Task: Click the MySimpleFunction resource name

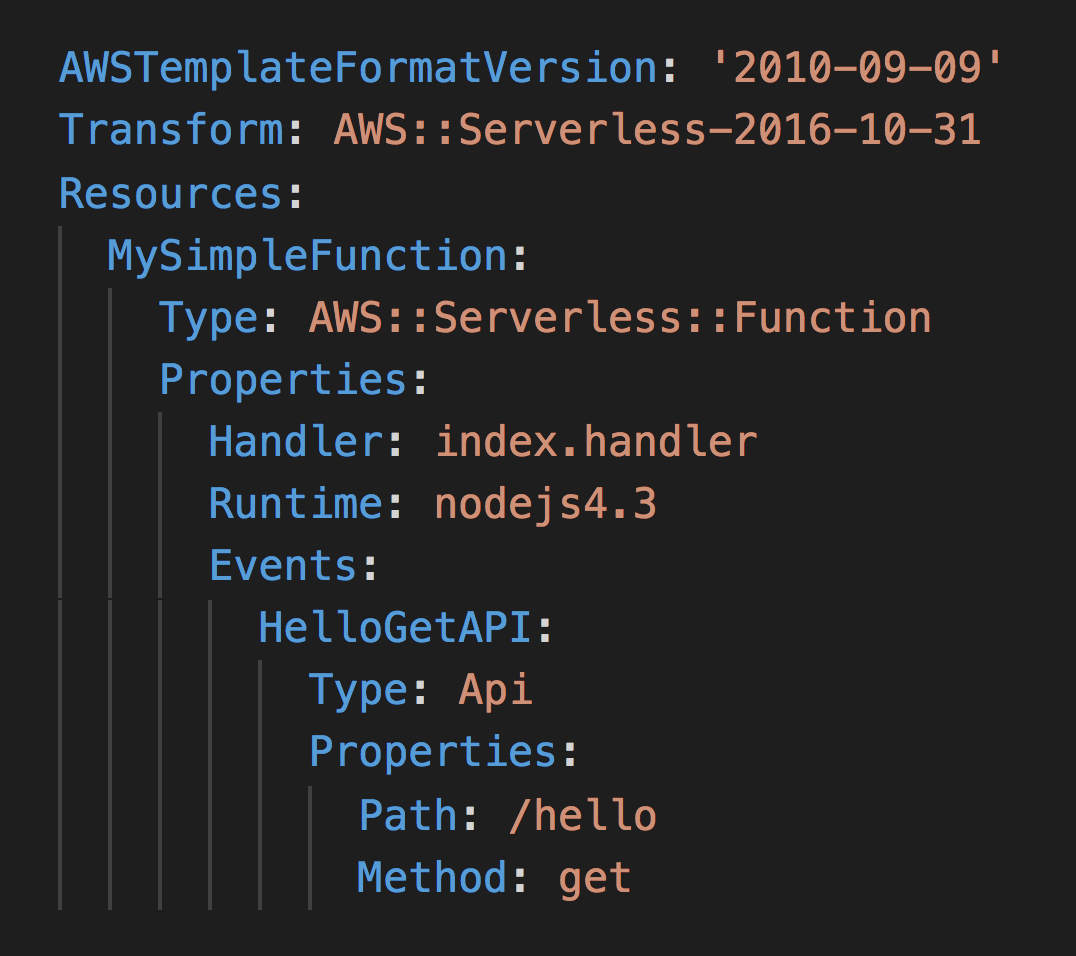Action: (307, 255)
